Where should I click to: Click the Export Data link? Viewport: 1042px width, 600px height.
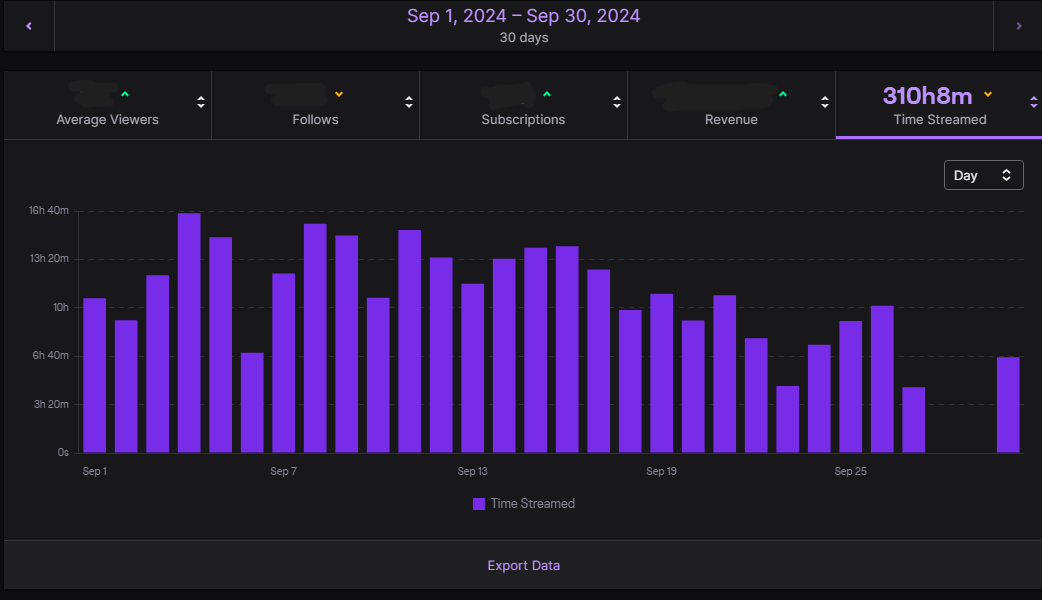(x=524, y=565)
